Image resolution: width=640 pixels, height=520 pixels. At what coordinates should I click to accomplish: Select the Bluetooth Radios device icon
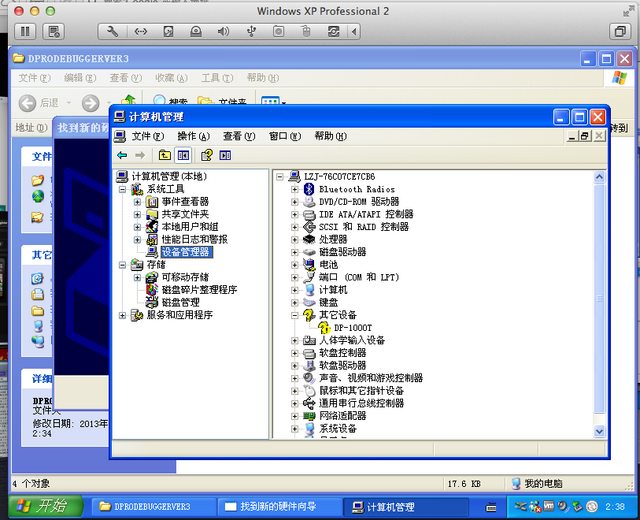(x=309, y=189)
